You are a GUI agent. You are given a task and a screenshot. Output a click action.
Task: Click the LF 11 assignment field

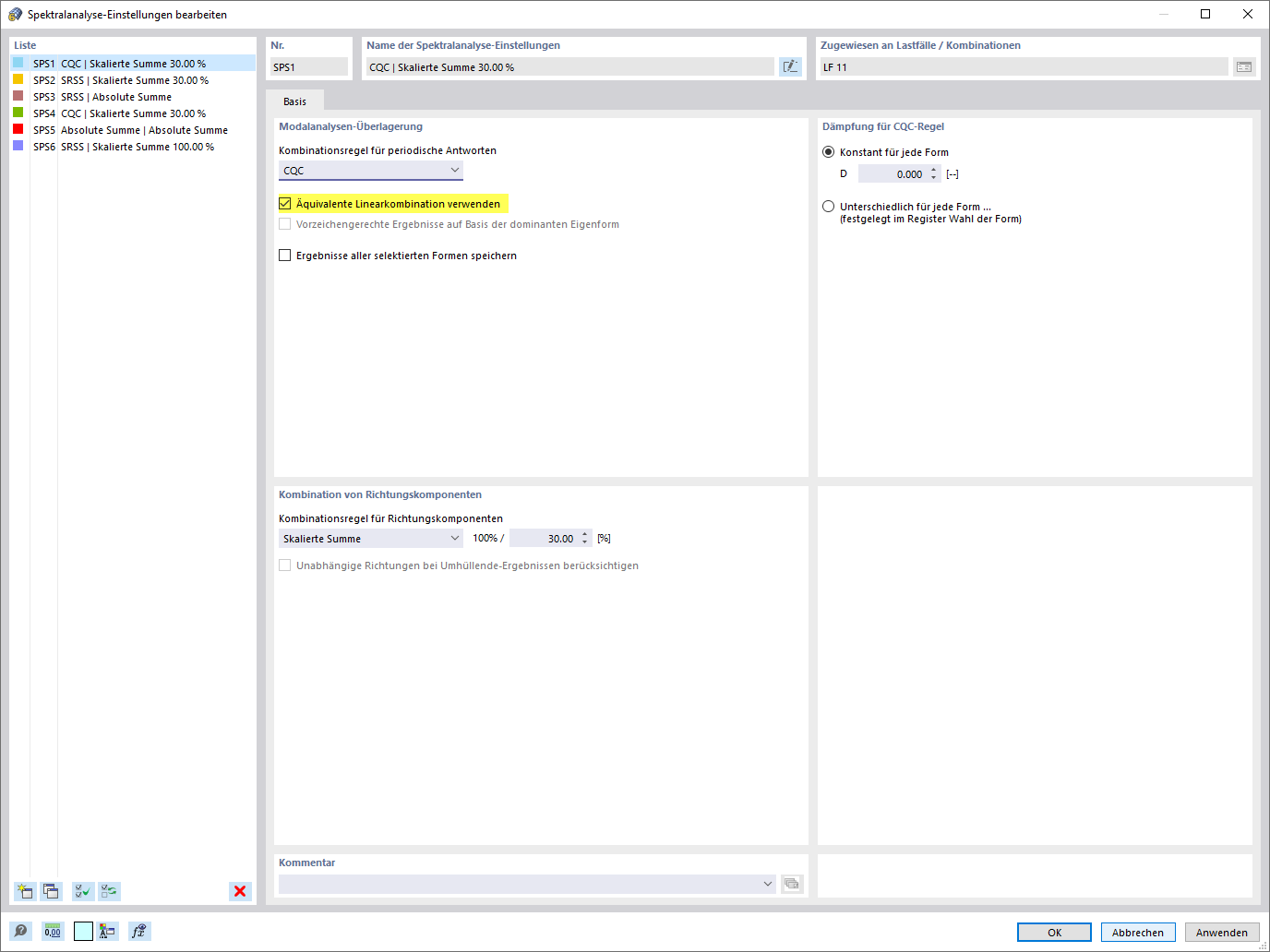point(1024,66)
